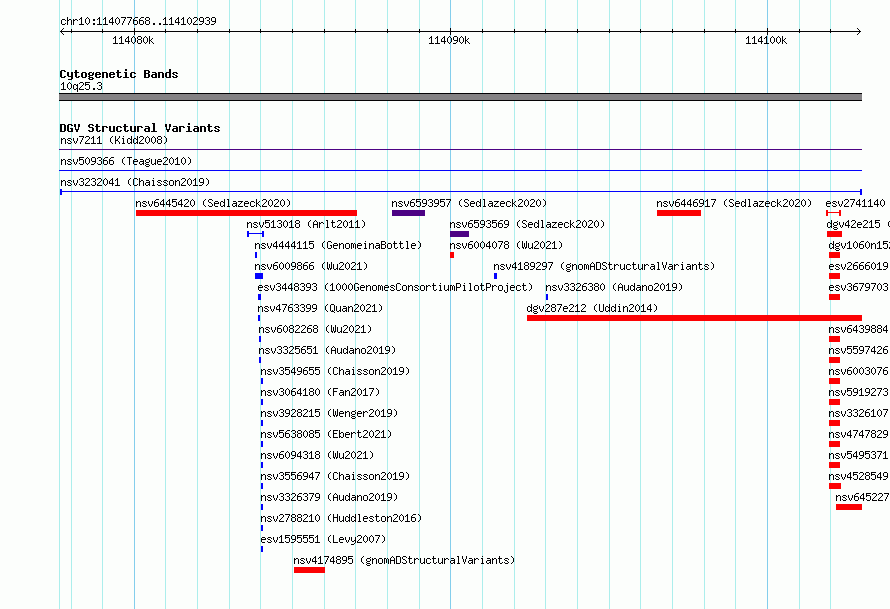This screenshot has width=890, height=609.
Task: Click the nsv6439884 variant label
Action: point(859,329)
